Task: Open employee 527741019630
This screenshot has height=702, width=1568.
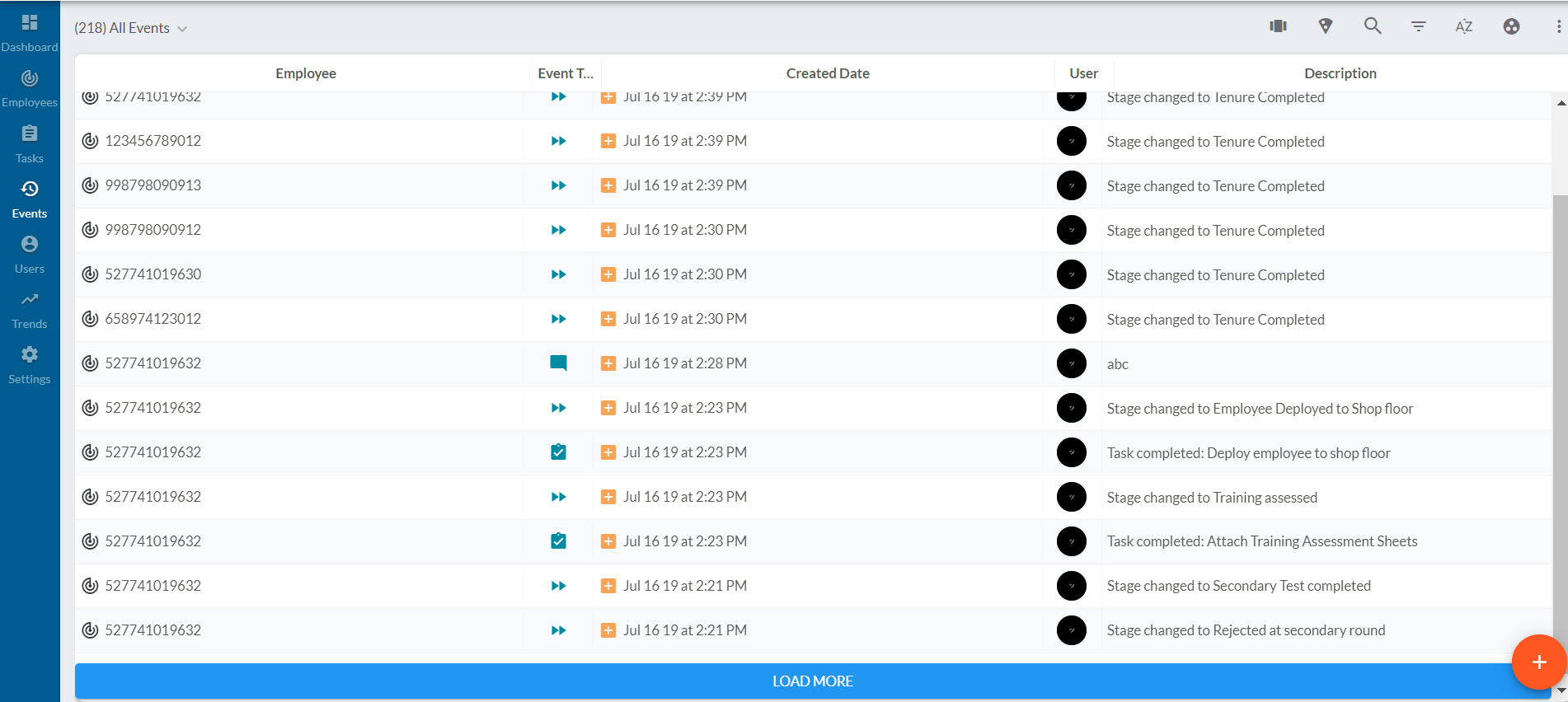Action: (x=153, y=274)
